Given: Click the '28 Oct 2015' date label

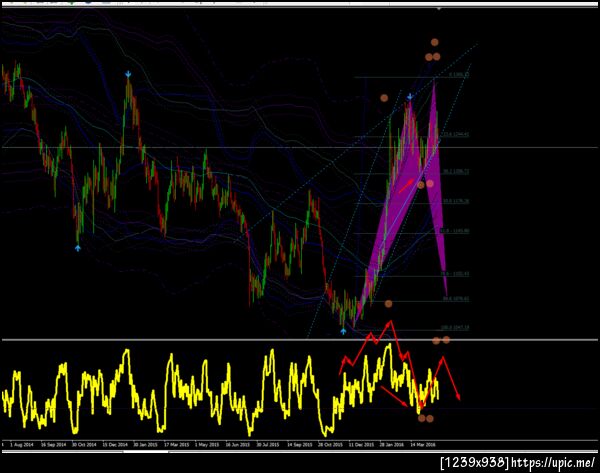Looking at the screenshot, I should 330,445.
